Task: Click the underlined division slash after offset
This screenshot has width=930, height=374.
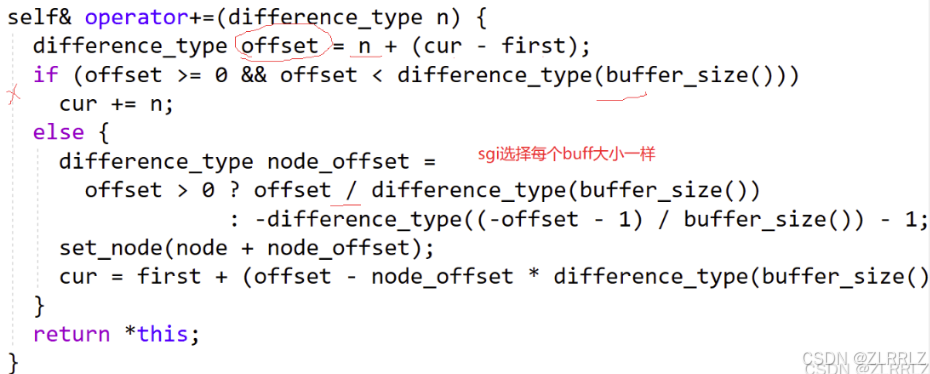Action: click(x=351, y=190)
